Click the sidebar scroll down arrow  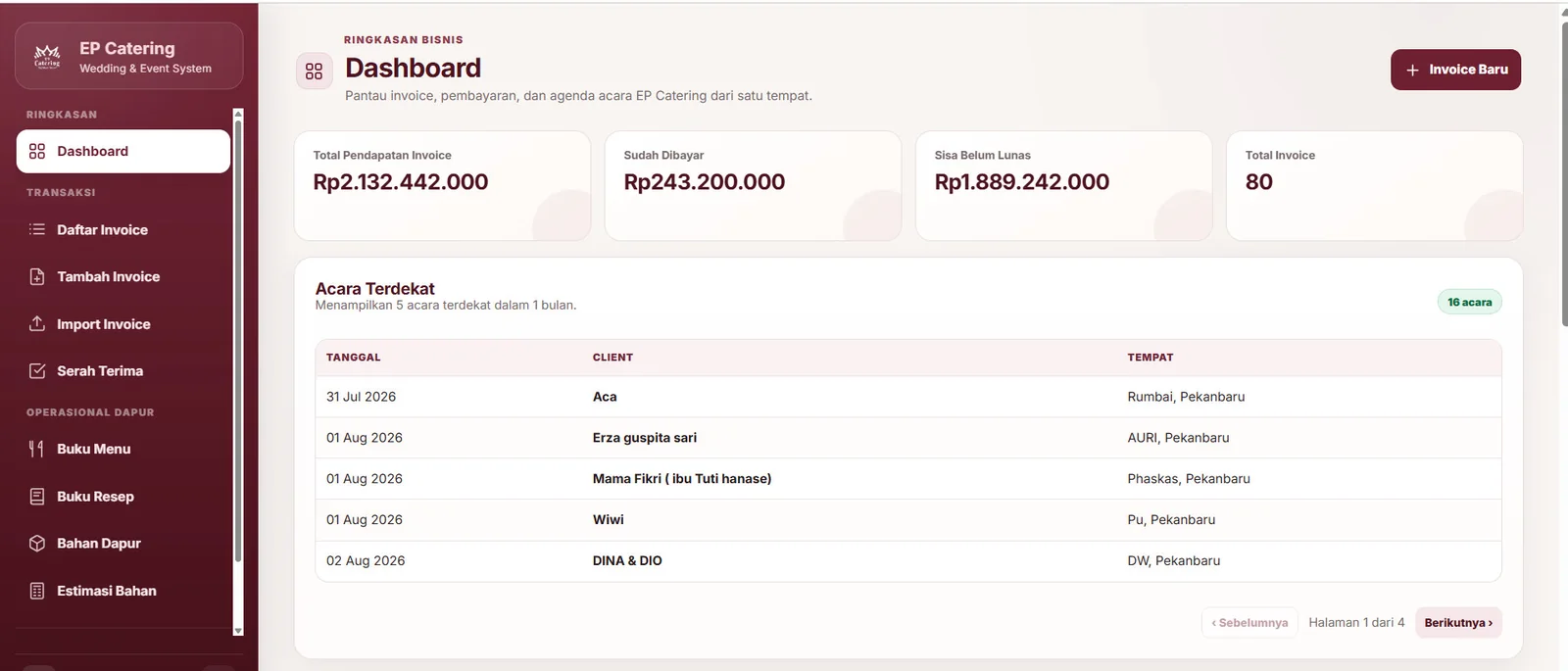(x=237, y=630)
